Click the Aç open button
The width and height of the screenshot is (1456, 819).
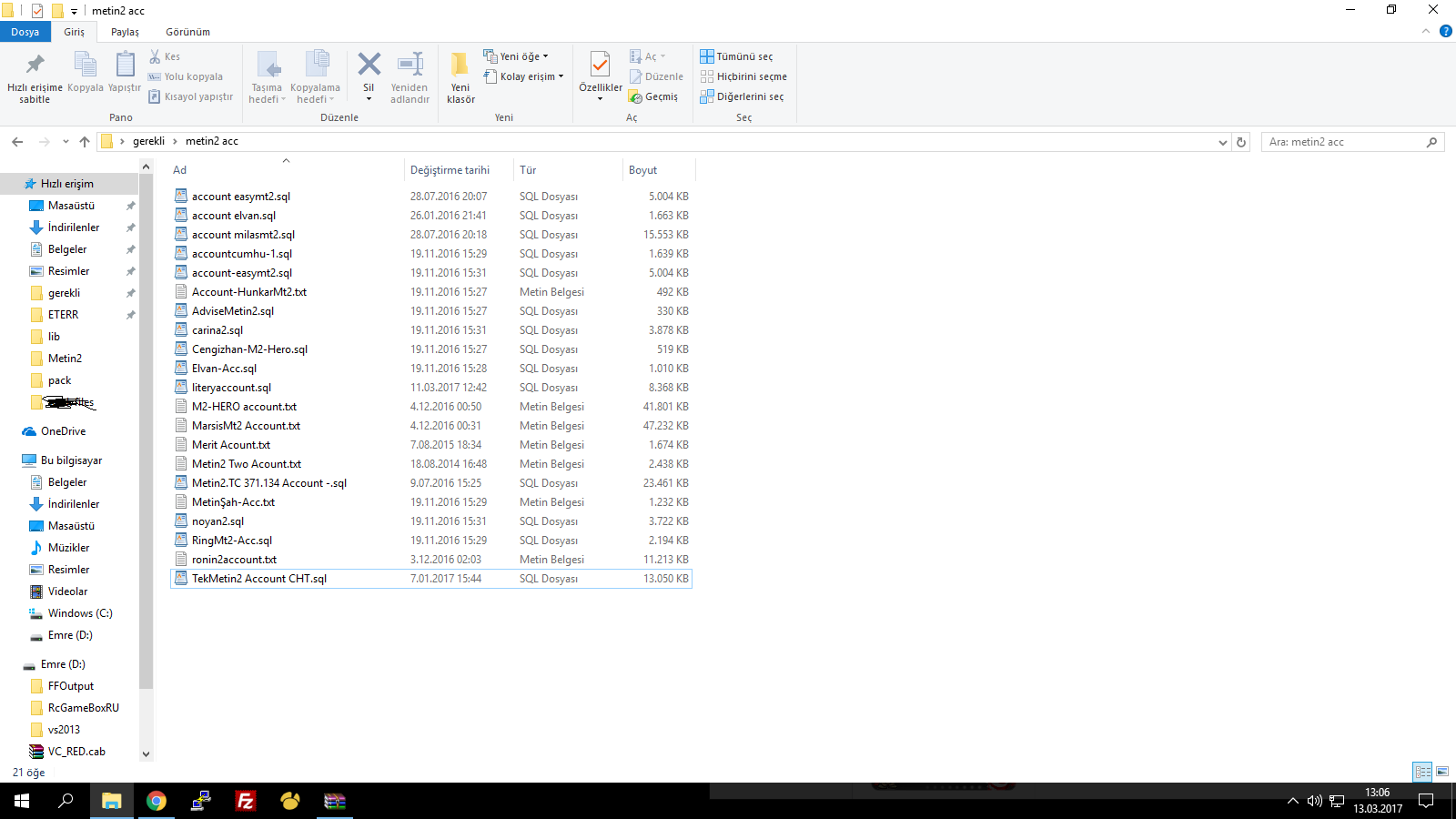647,56
